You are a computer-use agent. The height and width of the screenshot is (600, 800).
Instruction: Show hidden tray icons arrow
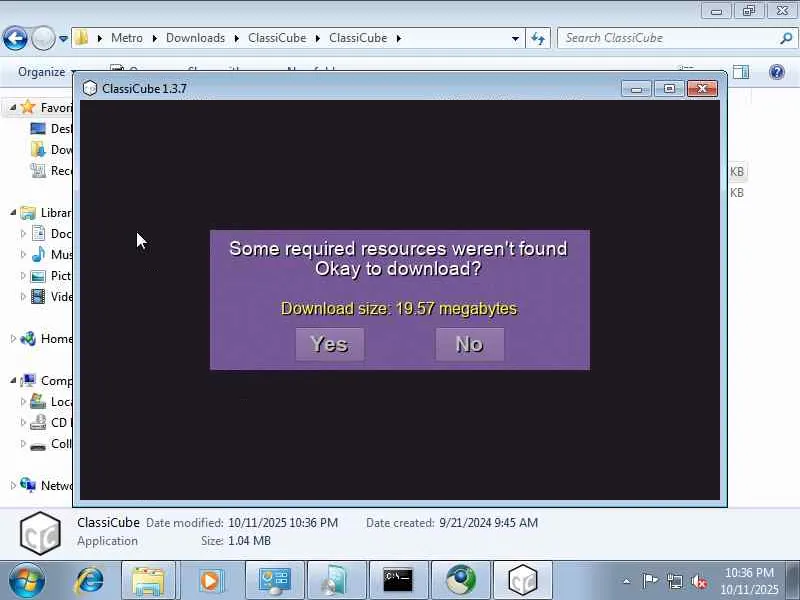(627, 581)
